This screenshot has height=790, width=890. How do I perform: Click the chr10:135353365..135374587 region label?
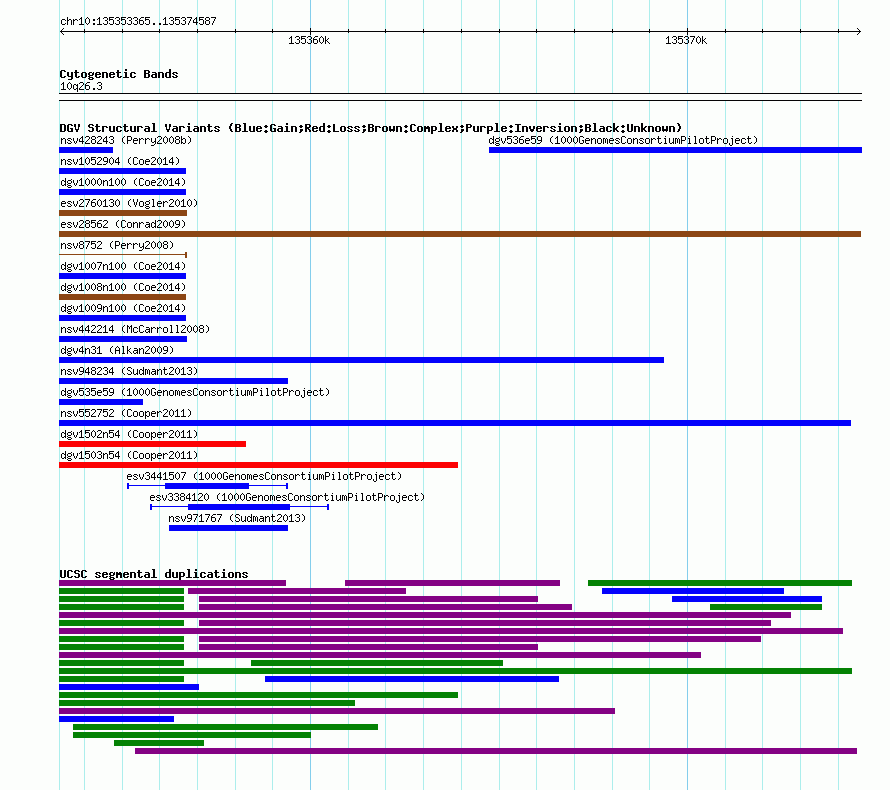pos(138,21)
